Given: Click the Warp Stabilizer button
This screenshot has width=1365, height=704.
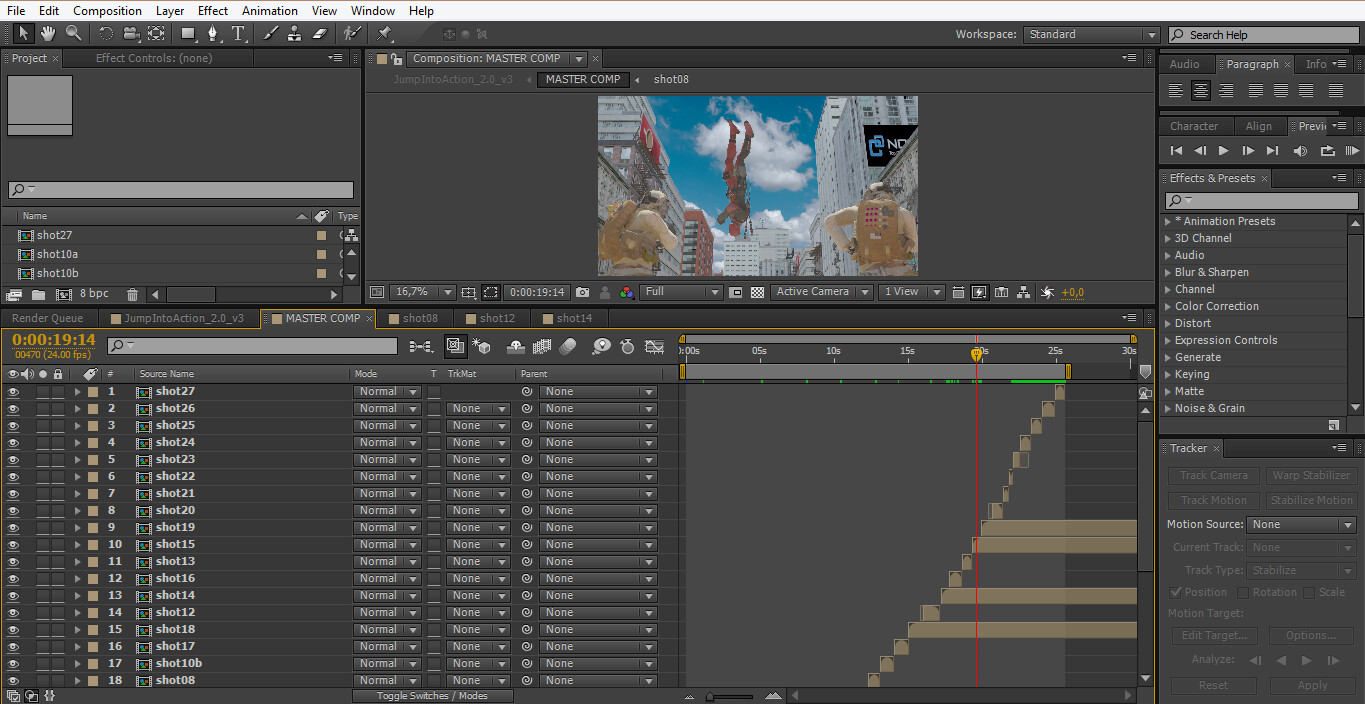Looking at the screenshot, I should tap(1312, 476).
